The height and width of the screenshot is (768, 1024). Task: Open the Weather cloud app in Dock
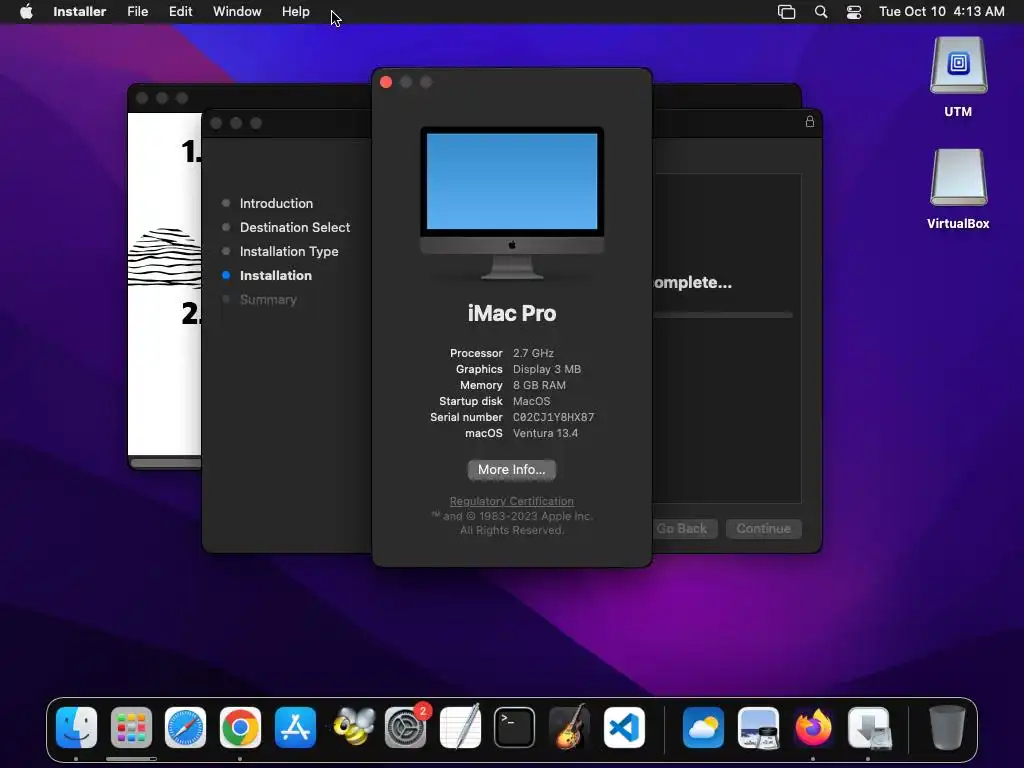click(703, 728)
